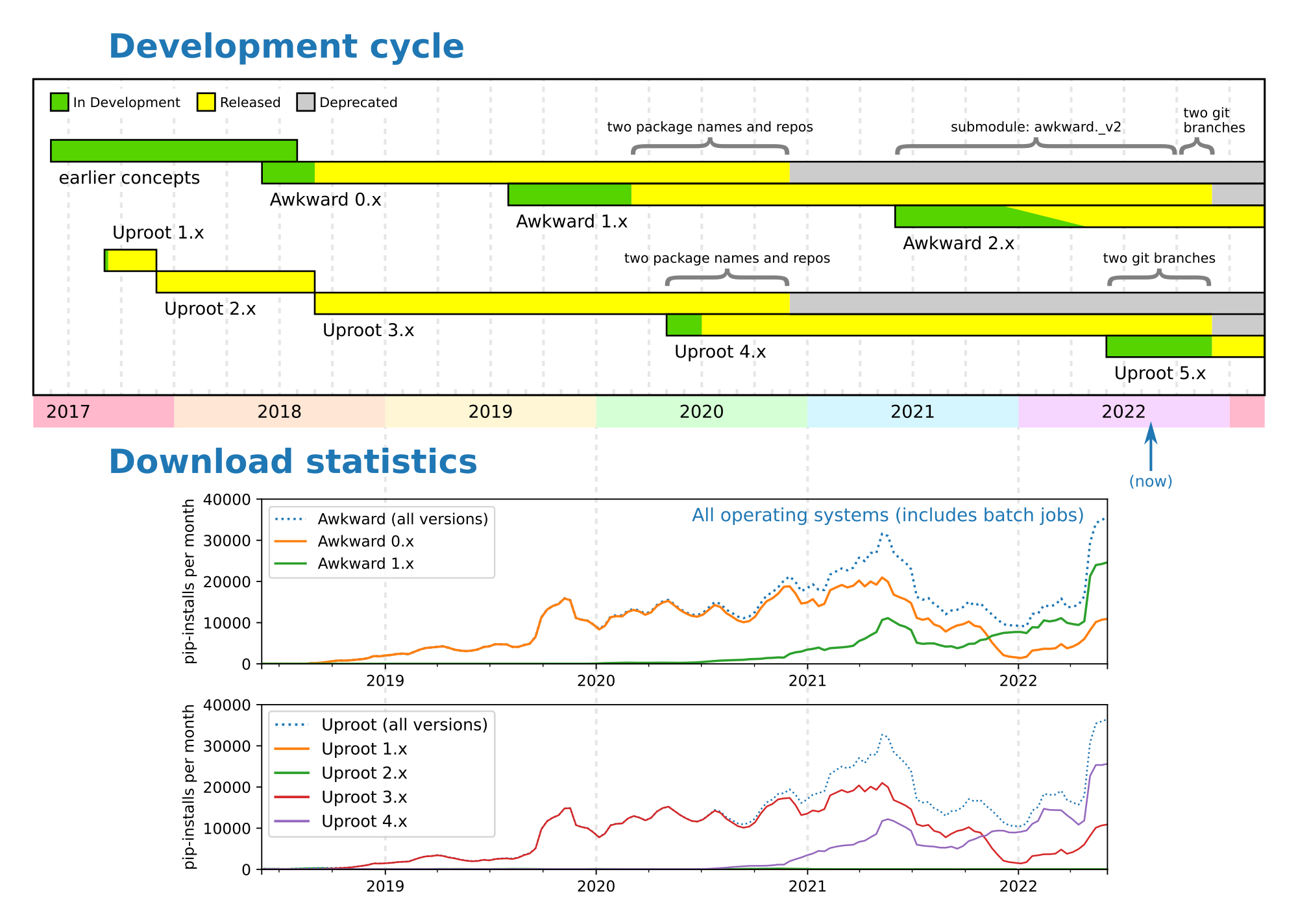1298x924 pixels.
Task: Click the 2022 year band
Action: tap(1124, 411)
